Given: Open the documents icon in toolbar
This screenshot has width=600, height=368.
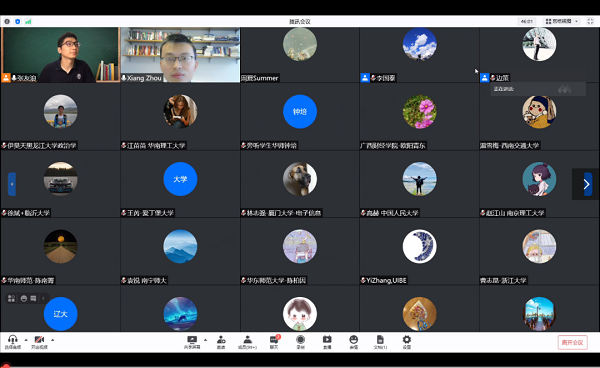Looking at the screenshot, I should [x=380, y=342].
